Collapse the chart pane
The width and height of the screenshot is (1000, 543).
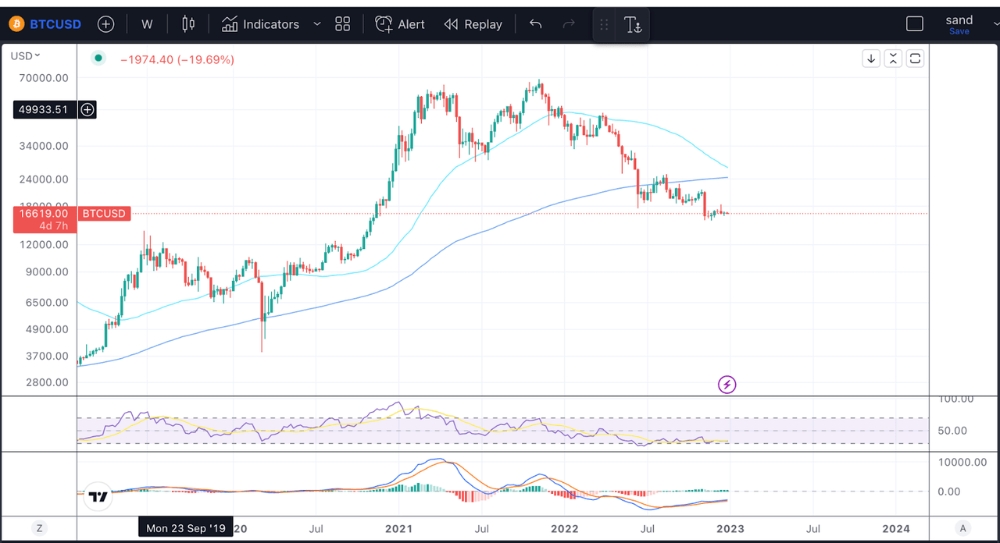[893, 59]
